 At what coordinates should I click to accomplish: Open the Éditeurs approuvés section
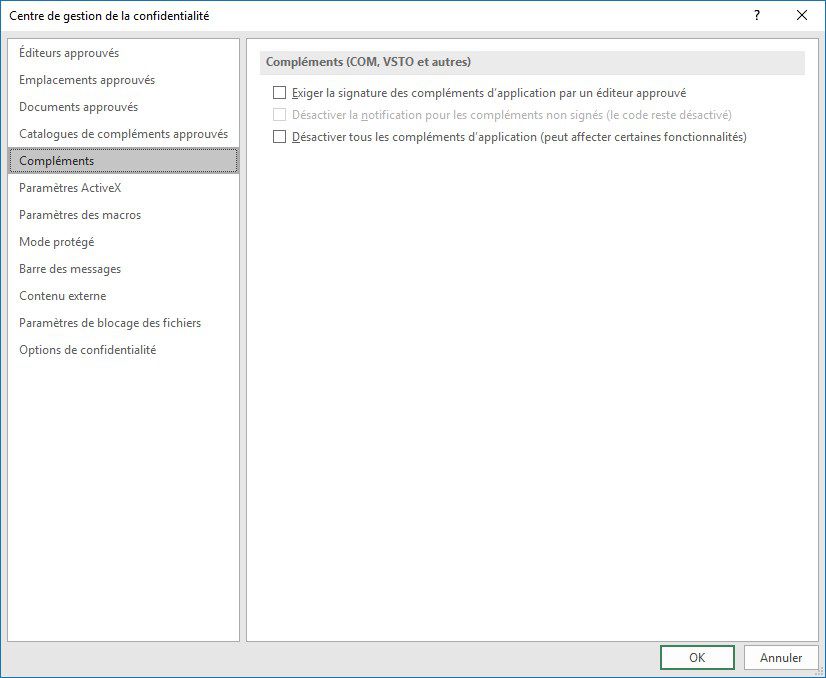coord(123,53)
